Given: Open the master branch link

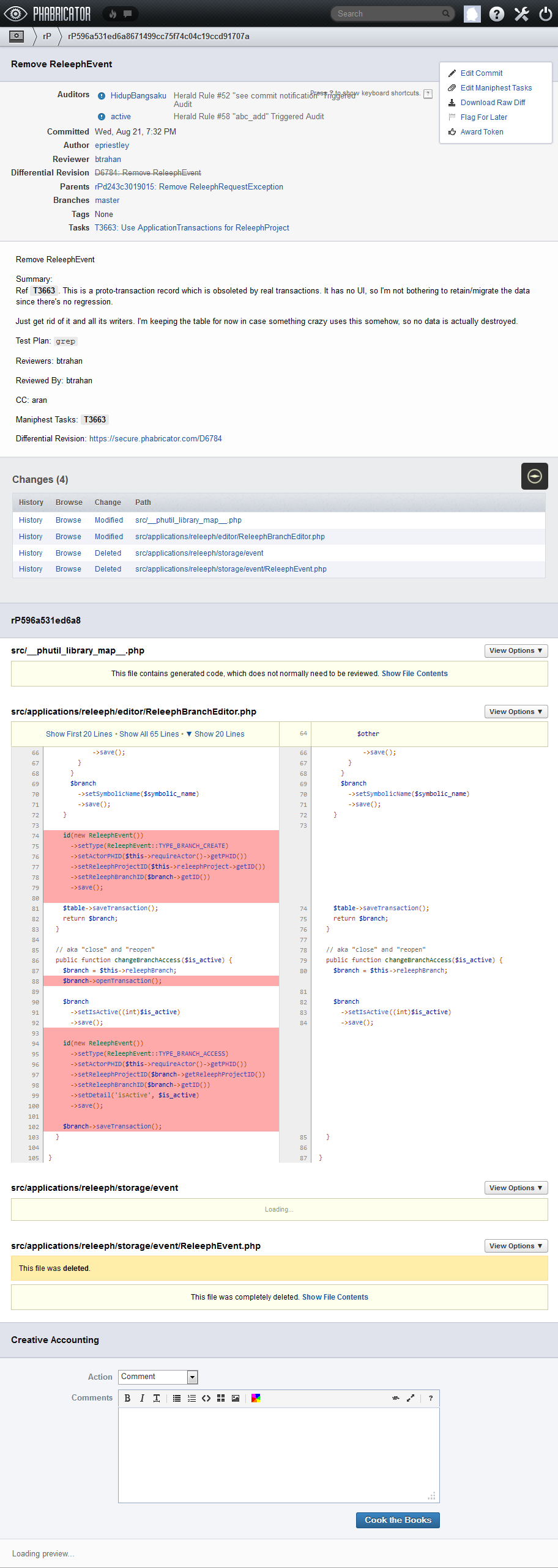Looking at the screenshot, I should (x=107, y=201).
